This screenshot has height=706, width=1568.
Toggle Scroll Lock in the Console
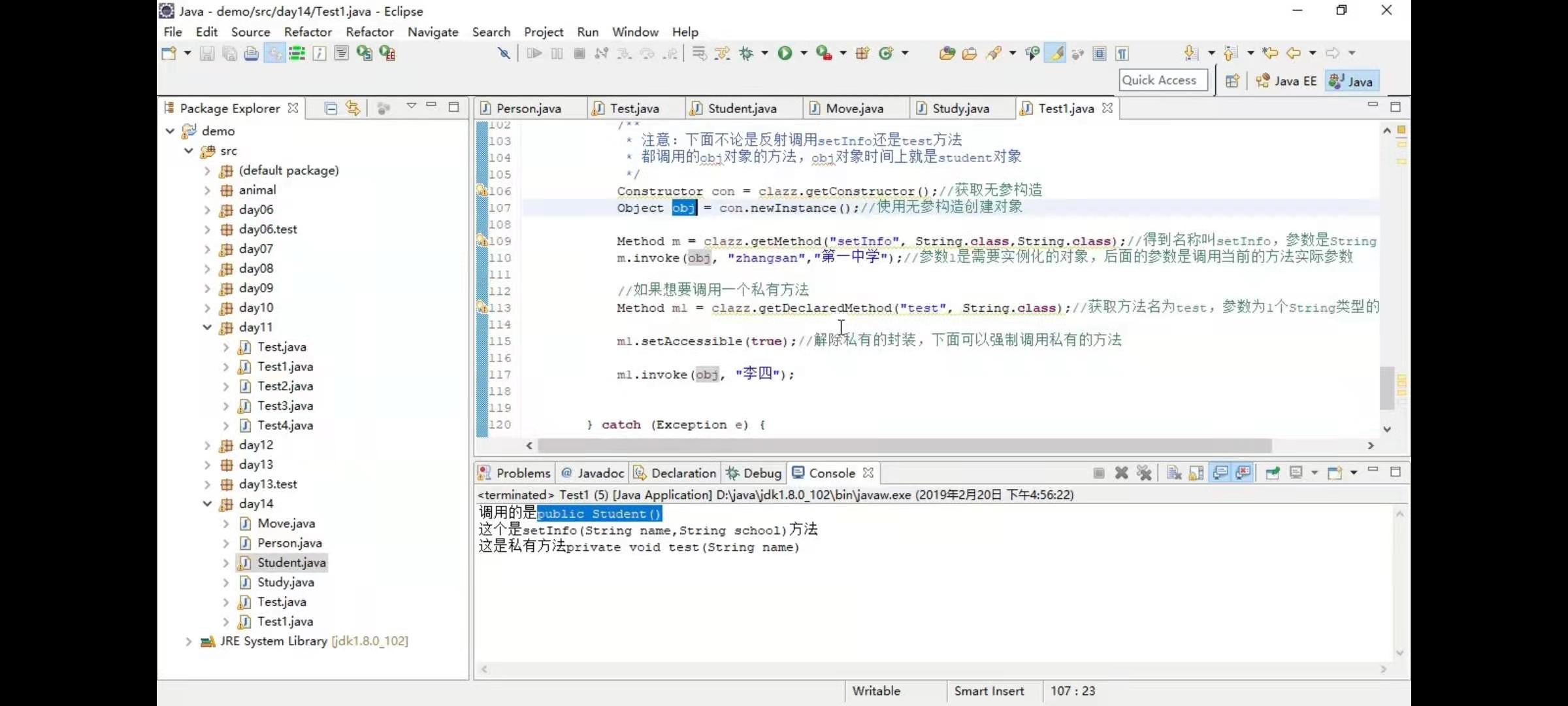(x=1196, y=473)
